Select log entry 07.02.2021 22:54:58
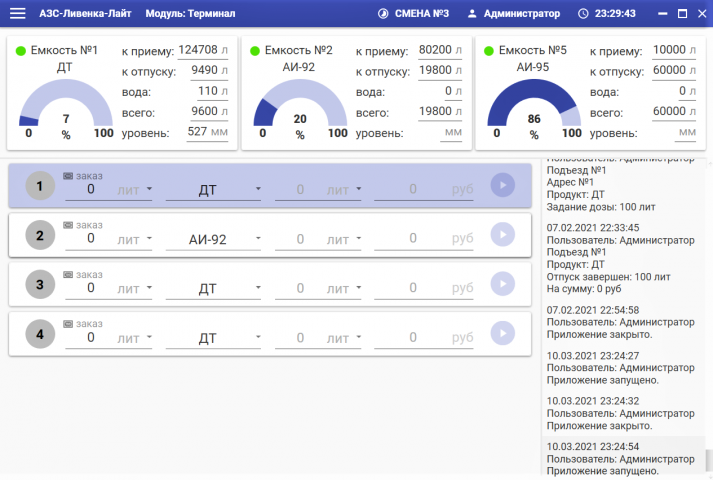The width and height of the screenshot is (713, 480). pos(624,322)
